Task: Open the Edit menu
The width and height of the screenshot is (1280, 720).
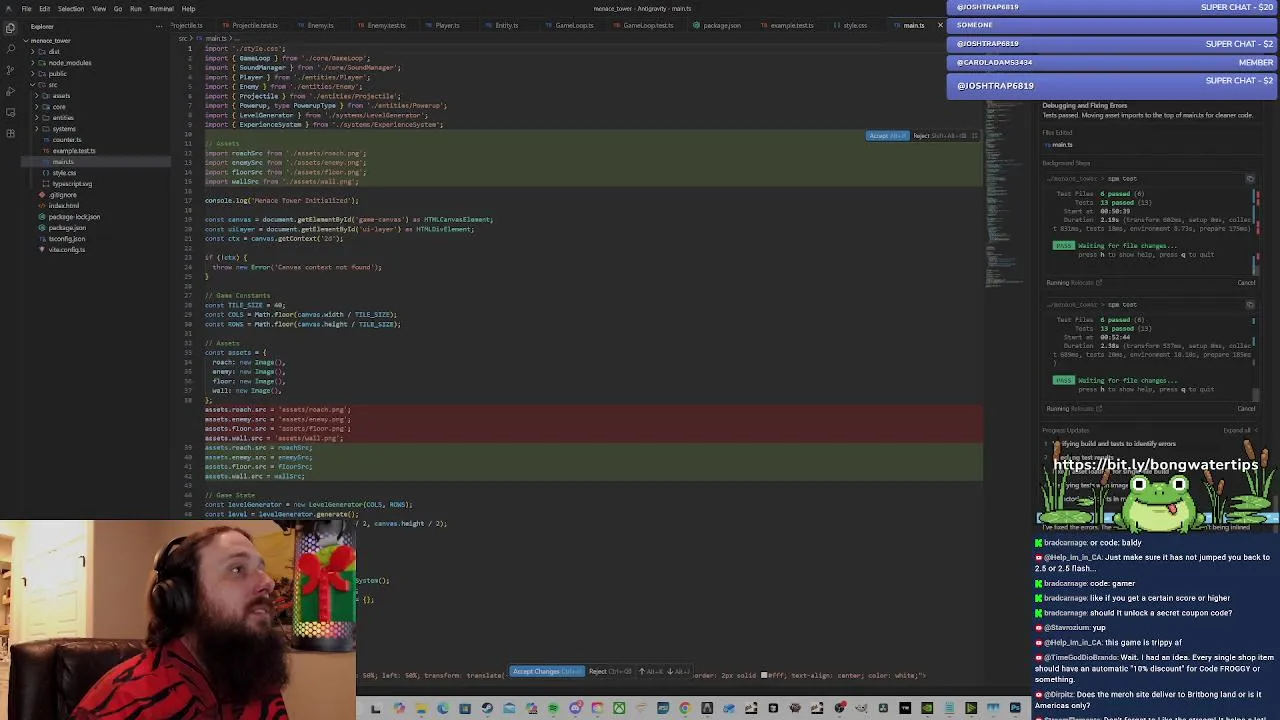Action: (44, 9)
